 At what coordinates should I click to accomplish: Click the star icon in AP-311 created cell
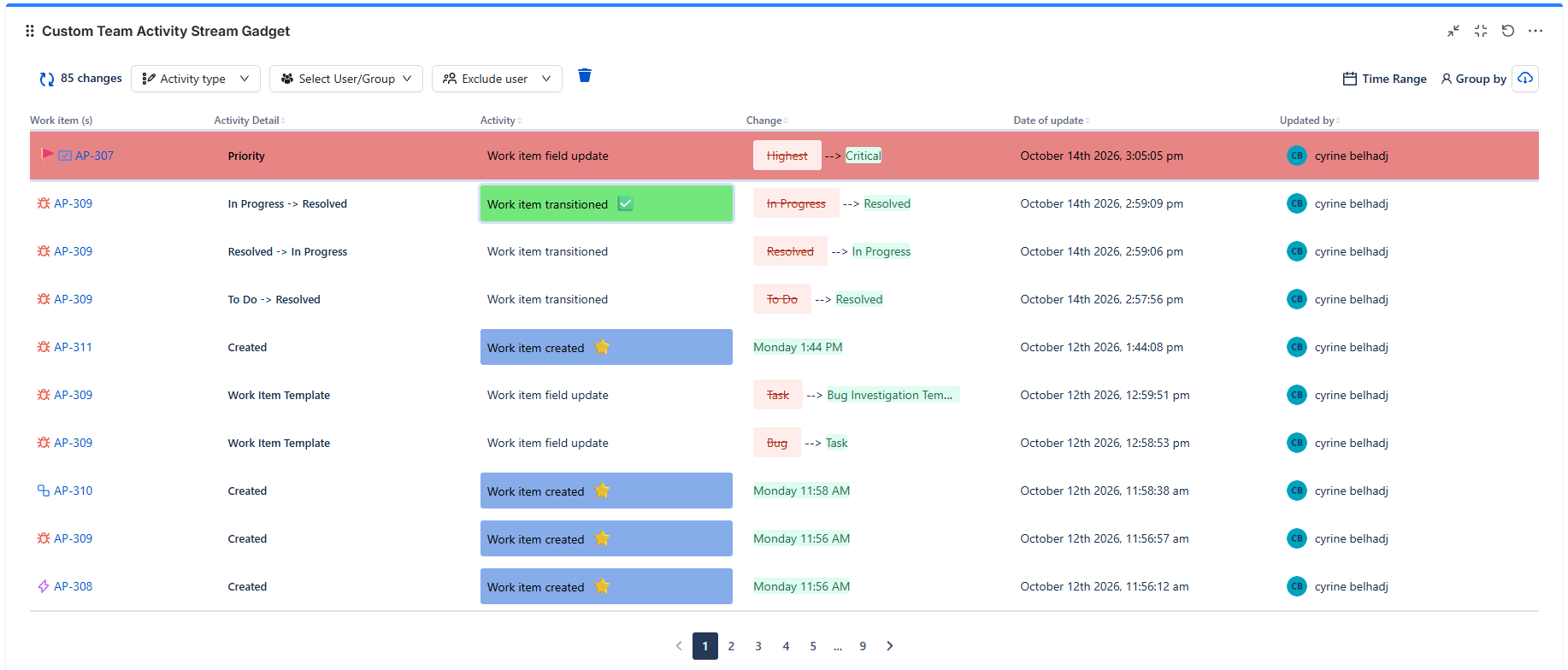click(602, 347)
